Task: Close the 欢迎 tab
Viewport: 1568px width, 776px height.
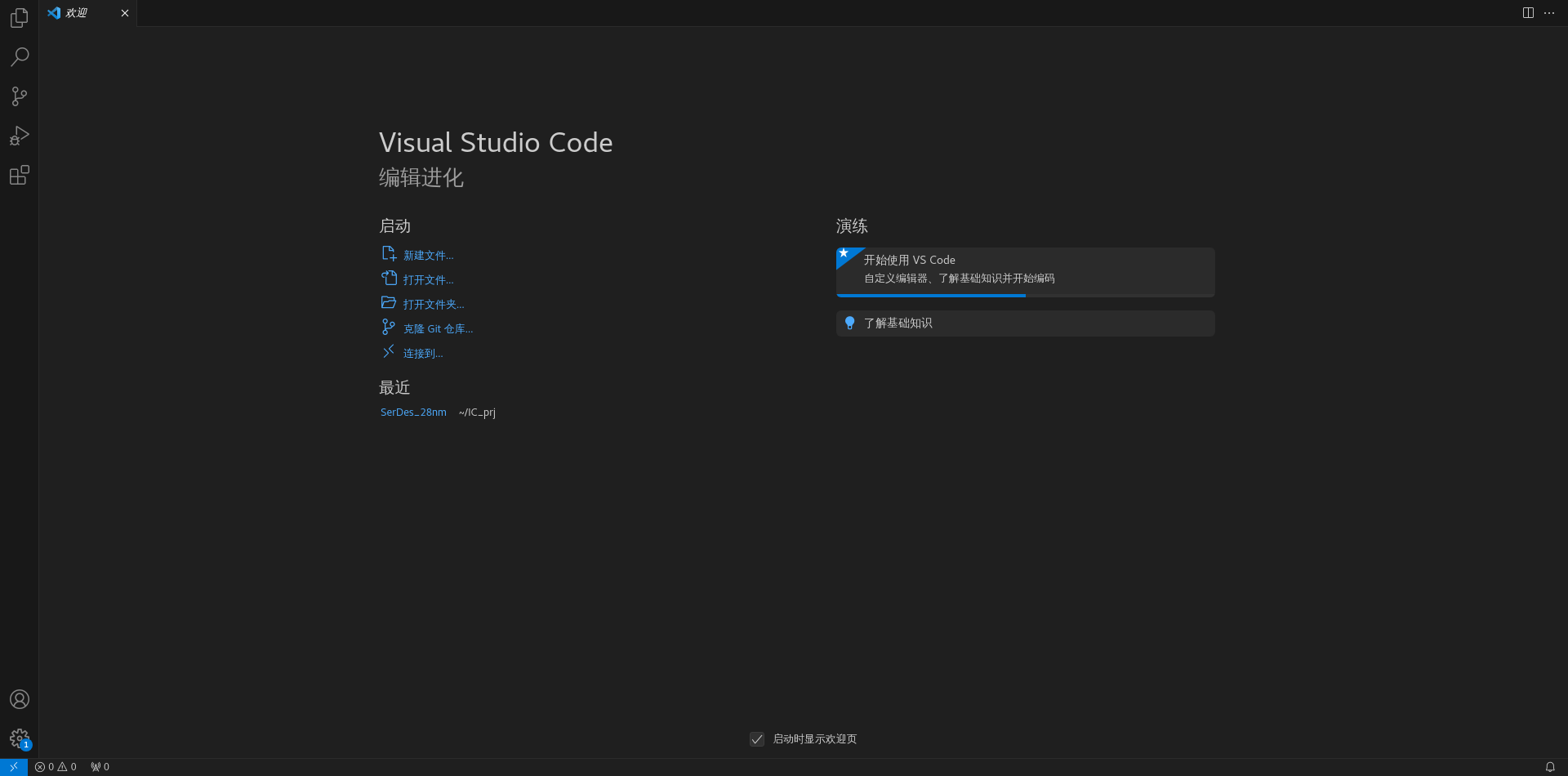Action: point(125,13)
